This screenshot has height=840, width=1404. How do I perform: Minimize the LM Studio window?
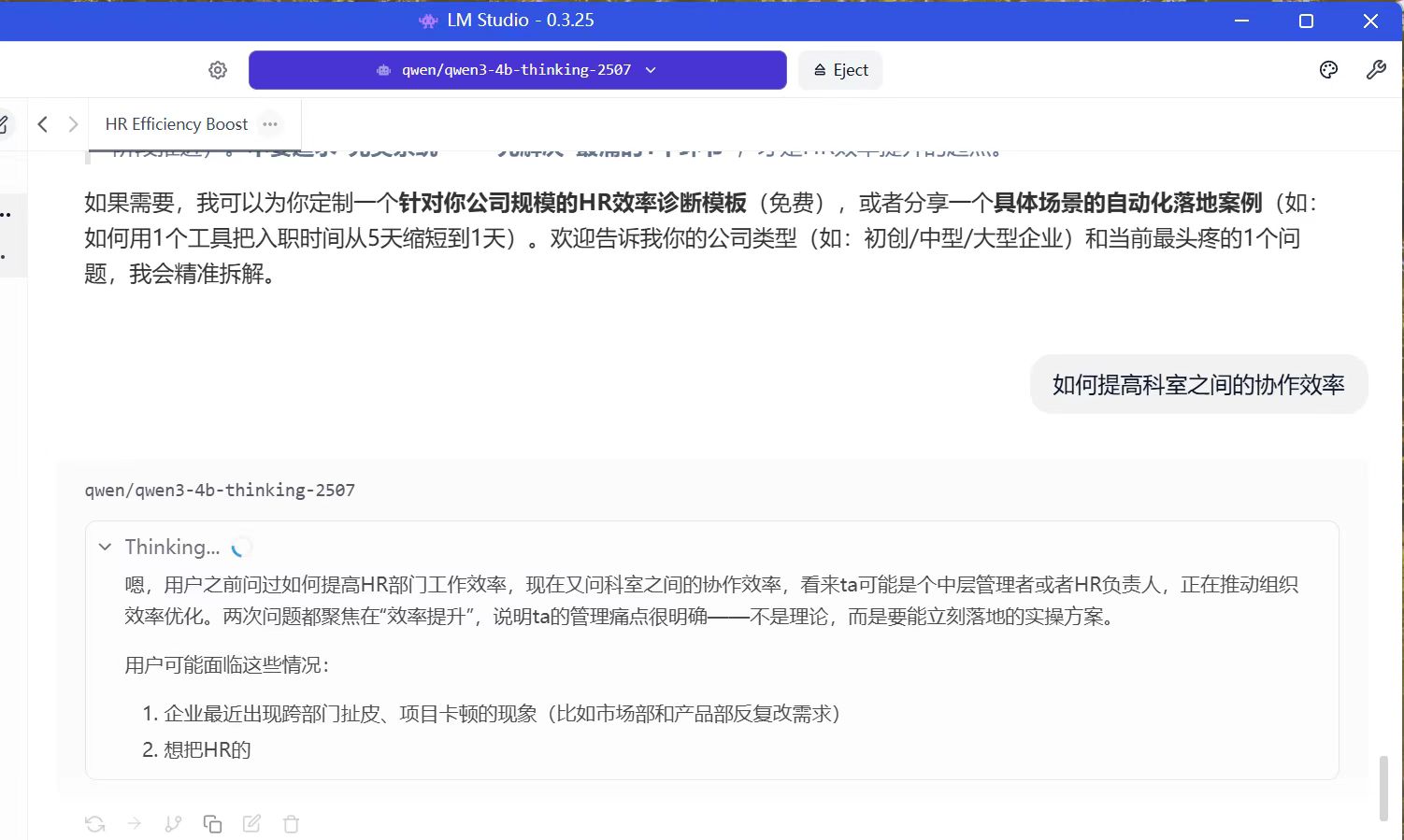tap(1241, 21)
